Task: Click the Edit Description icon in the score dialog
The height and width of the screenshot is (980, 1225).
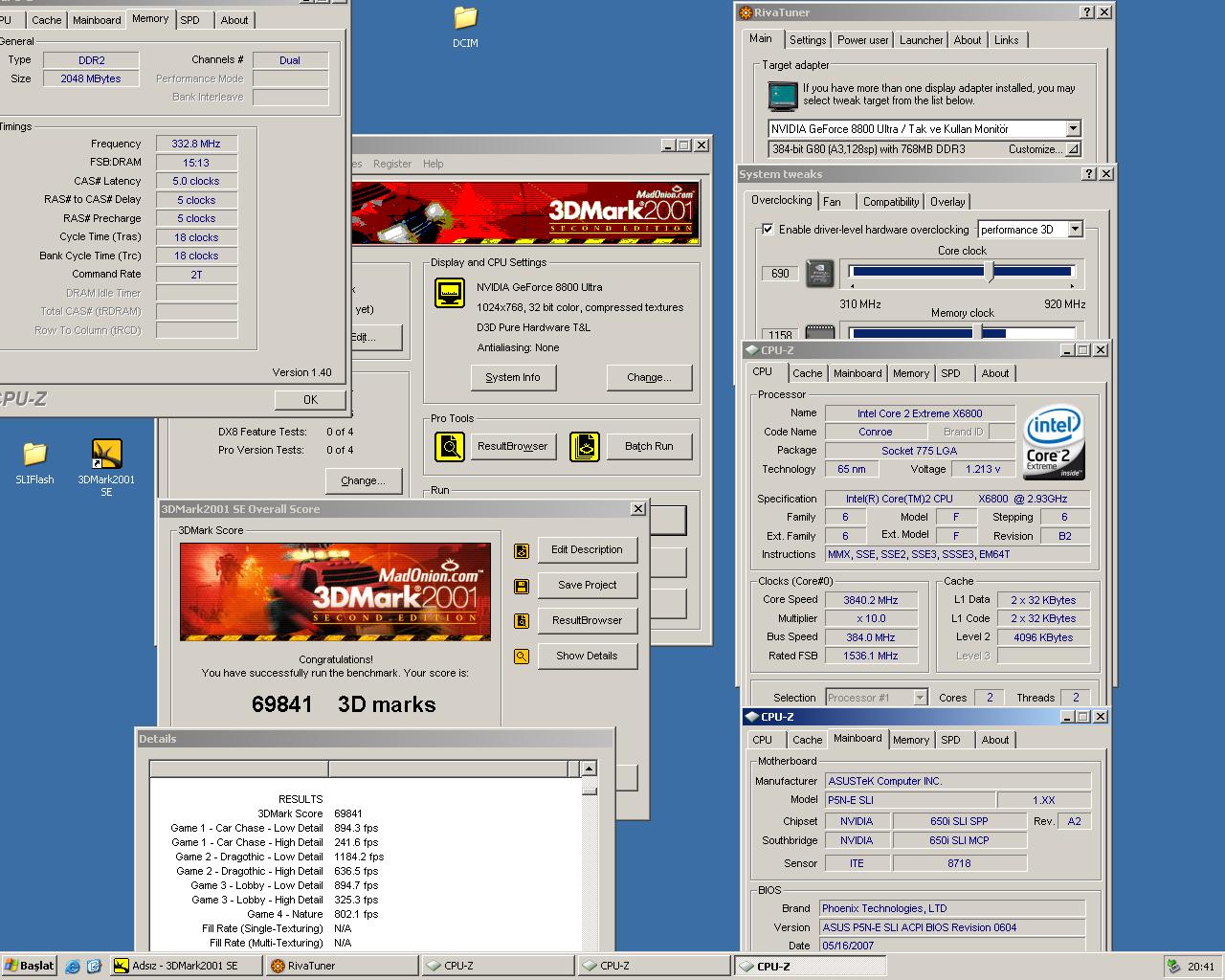Action: (522, 550)
